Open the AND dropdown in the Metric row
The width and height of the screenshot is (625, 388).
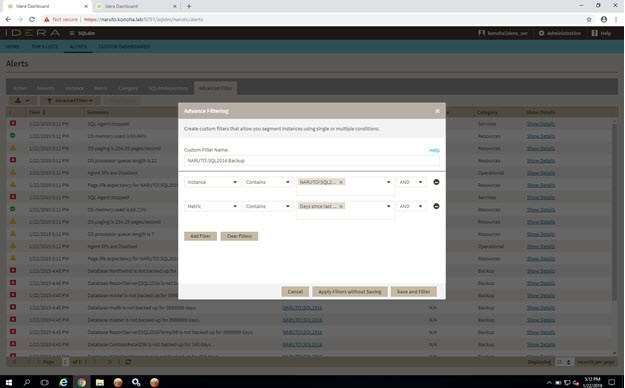[x=411, y=206]
